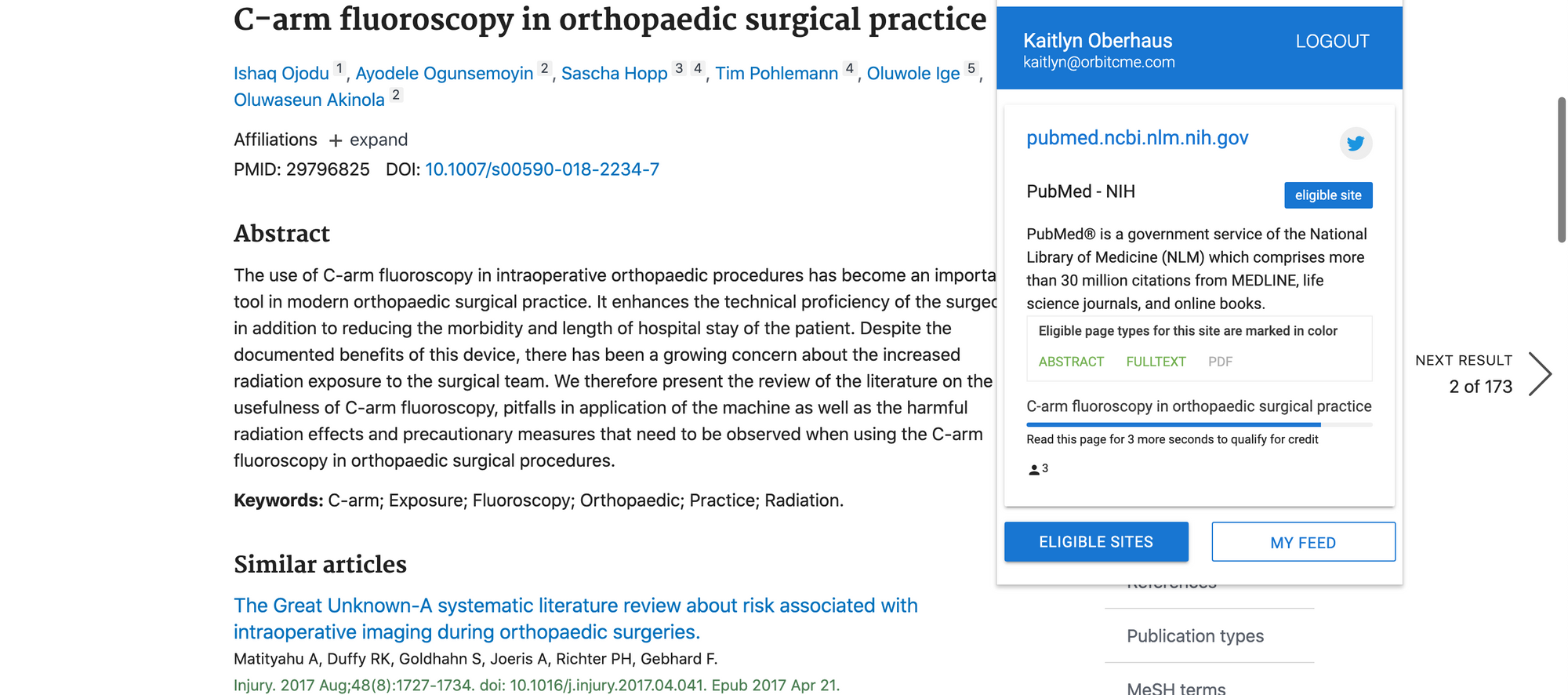The width and height of the screenshot is (1568, 695).
Task: Expand the Affiliations section
Action: (x=368, y=140)
